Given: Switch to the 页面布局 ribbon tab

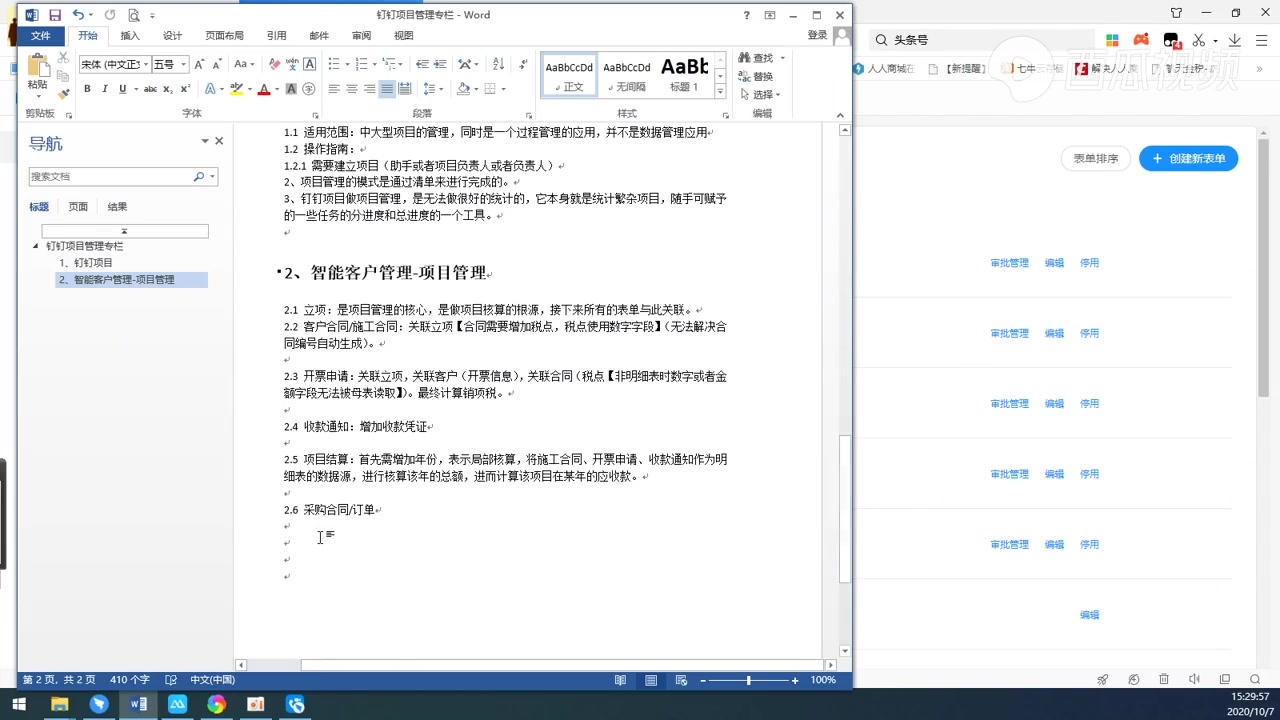Looking at the screenshot, I should [224, 35].
